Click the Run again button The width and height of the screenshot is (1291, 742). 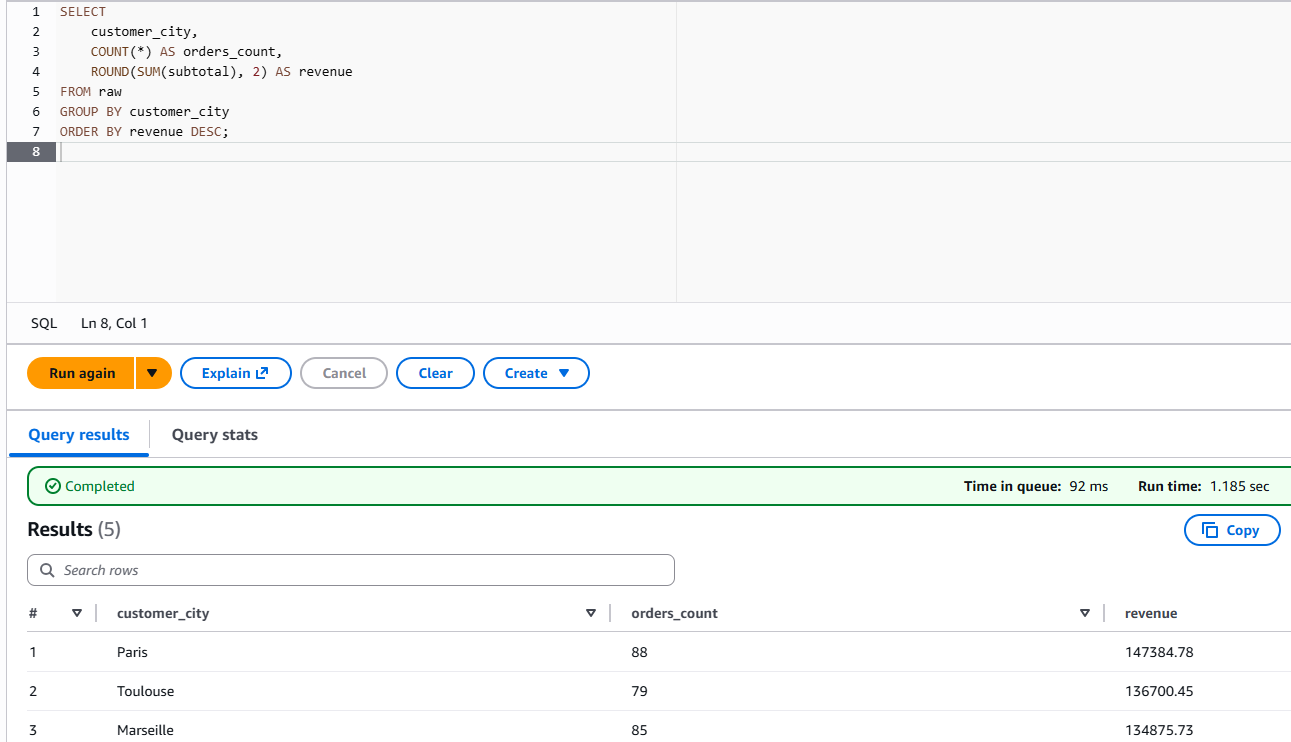pos(81,373)
